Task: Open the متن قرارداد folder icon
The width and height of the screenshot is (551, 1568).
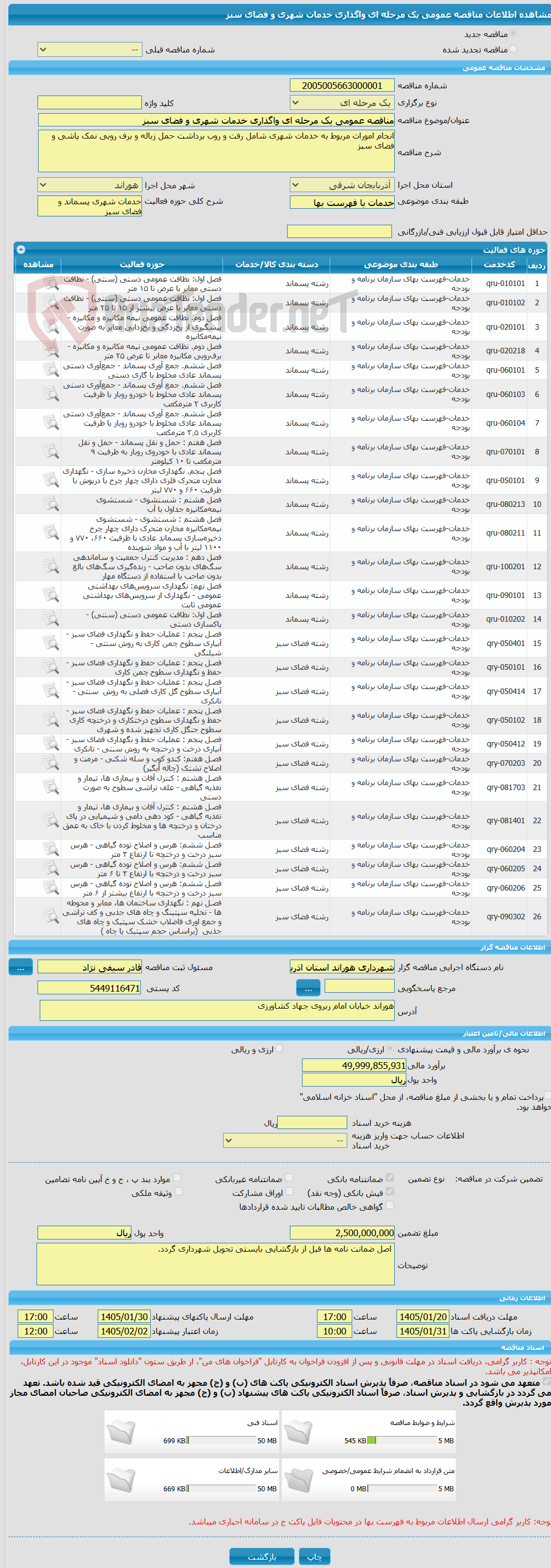Action: (298, 1480)
